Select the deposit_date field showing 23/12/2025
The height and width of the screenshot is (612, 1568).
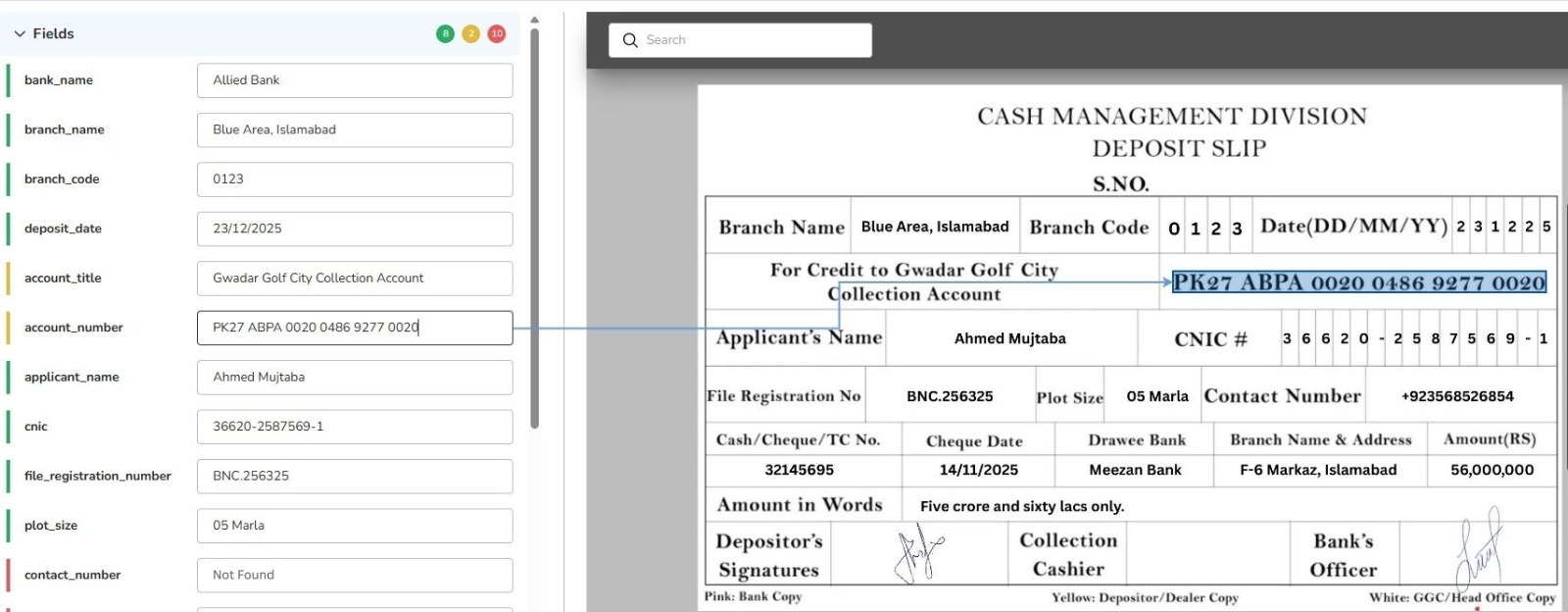[x=355, y=229]
